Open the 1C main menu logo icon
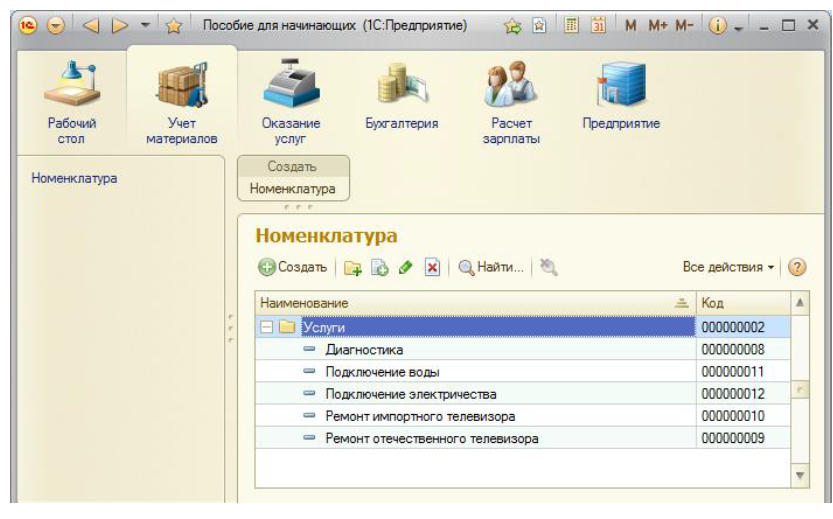The width and height of the screenshot is (833, 519). pyautogui.click(x=28, y=25)
